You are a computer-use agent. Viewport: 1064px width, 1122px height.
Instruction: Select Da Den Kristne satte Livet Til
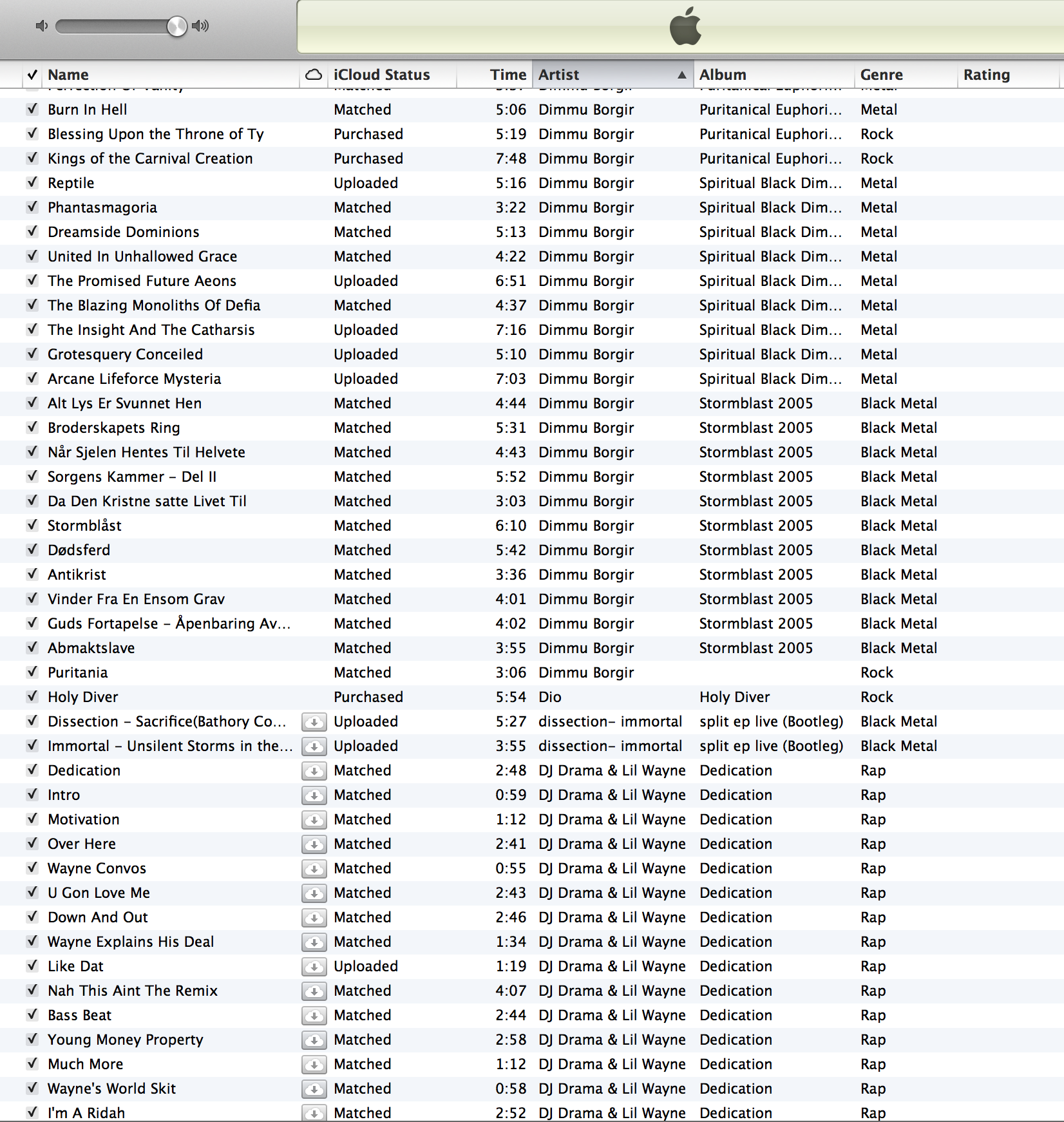click(x=147, y=501)
